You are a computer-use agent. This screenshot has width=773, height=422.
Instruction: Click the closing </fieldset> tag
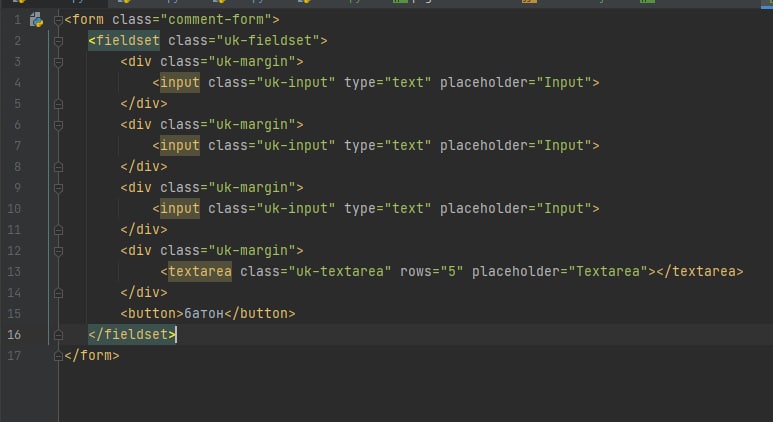pyautogui.click(x=132, y=335)
